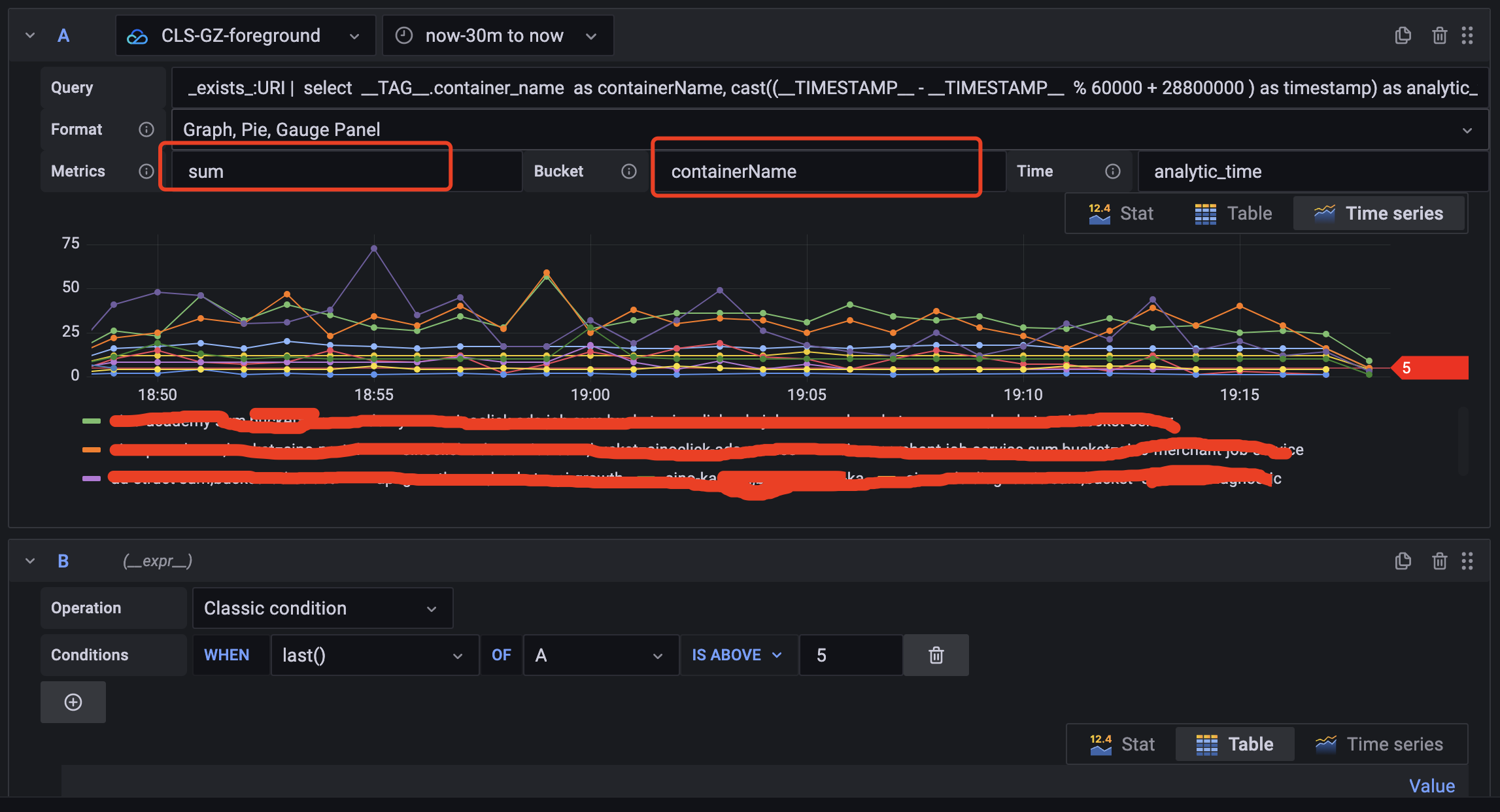Add a new condition with plus button
This screenshot has height=812, width=1500.
tap(73, 702)
